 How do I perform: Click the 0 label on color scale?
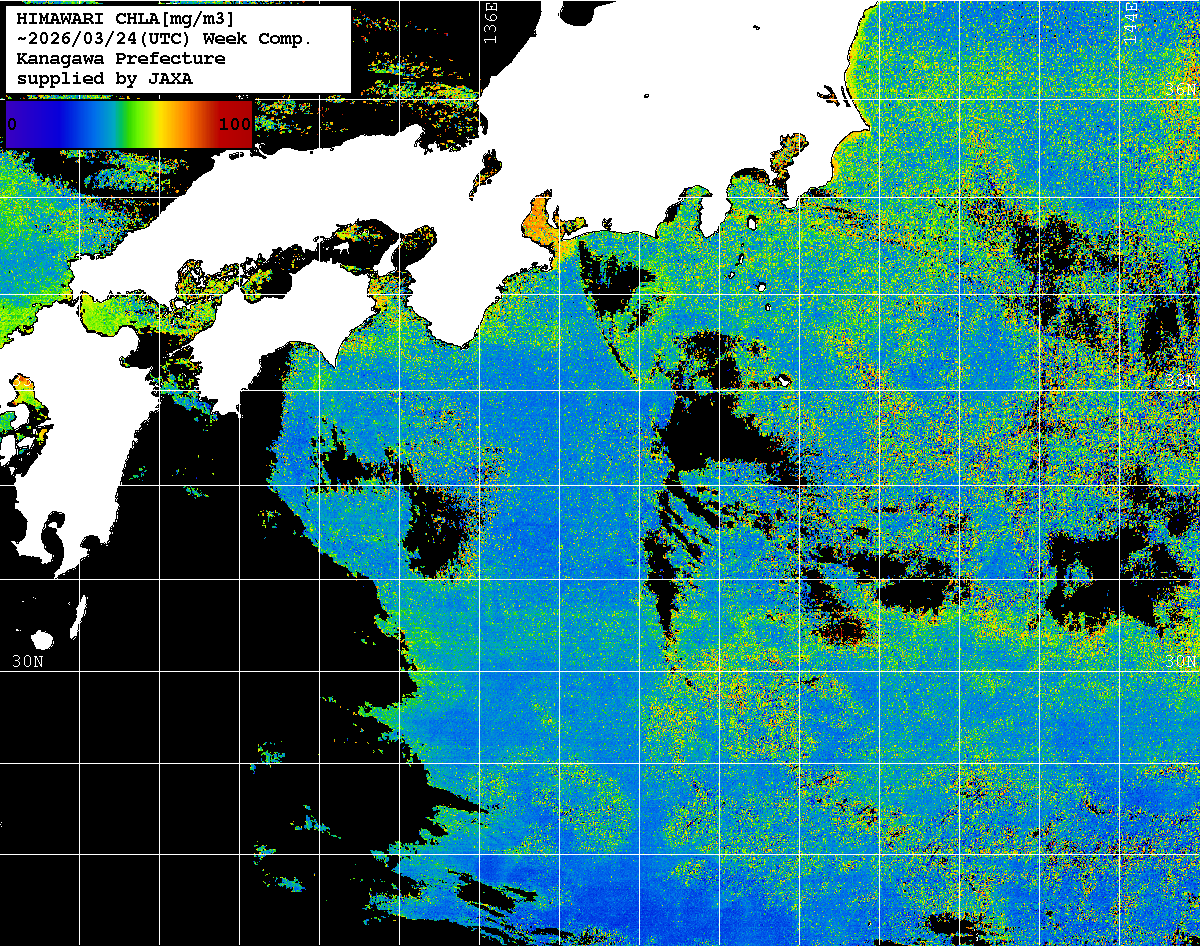point(12,124)
